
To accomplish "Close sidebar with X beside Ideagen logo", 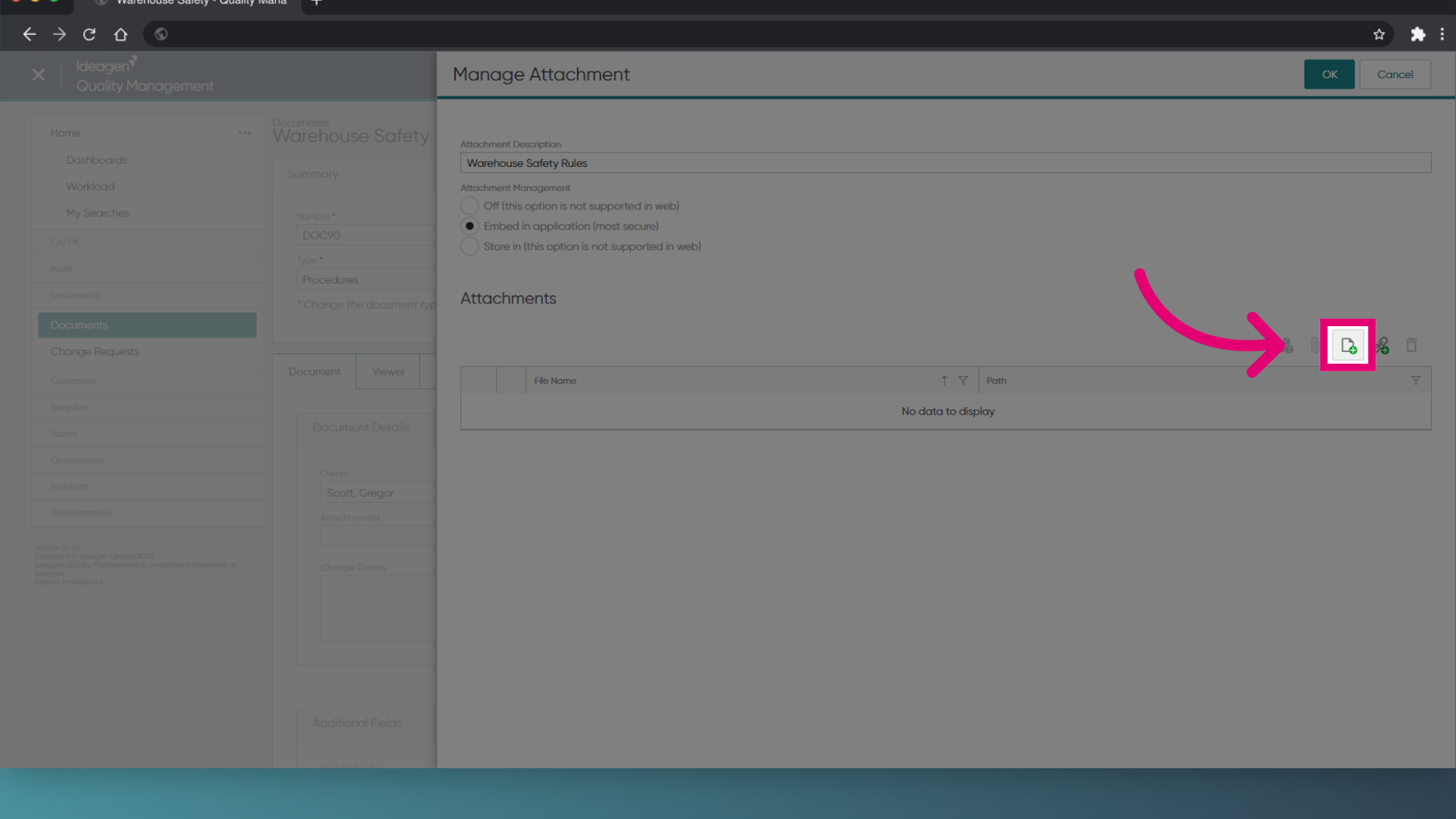I will 39,74.
